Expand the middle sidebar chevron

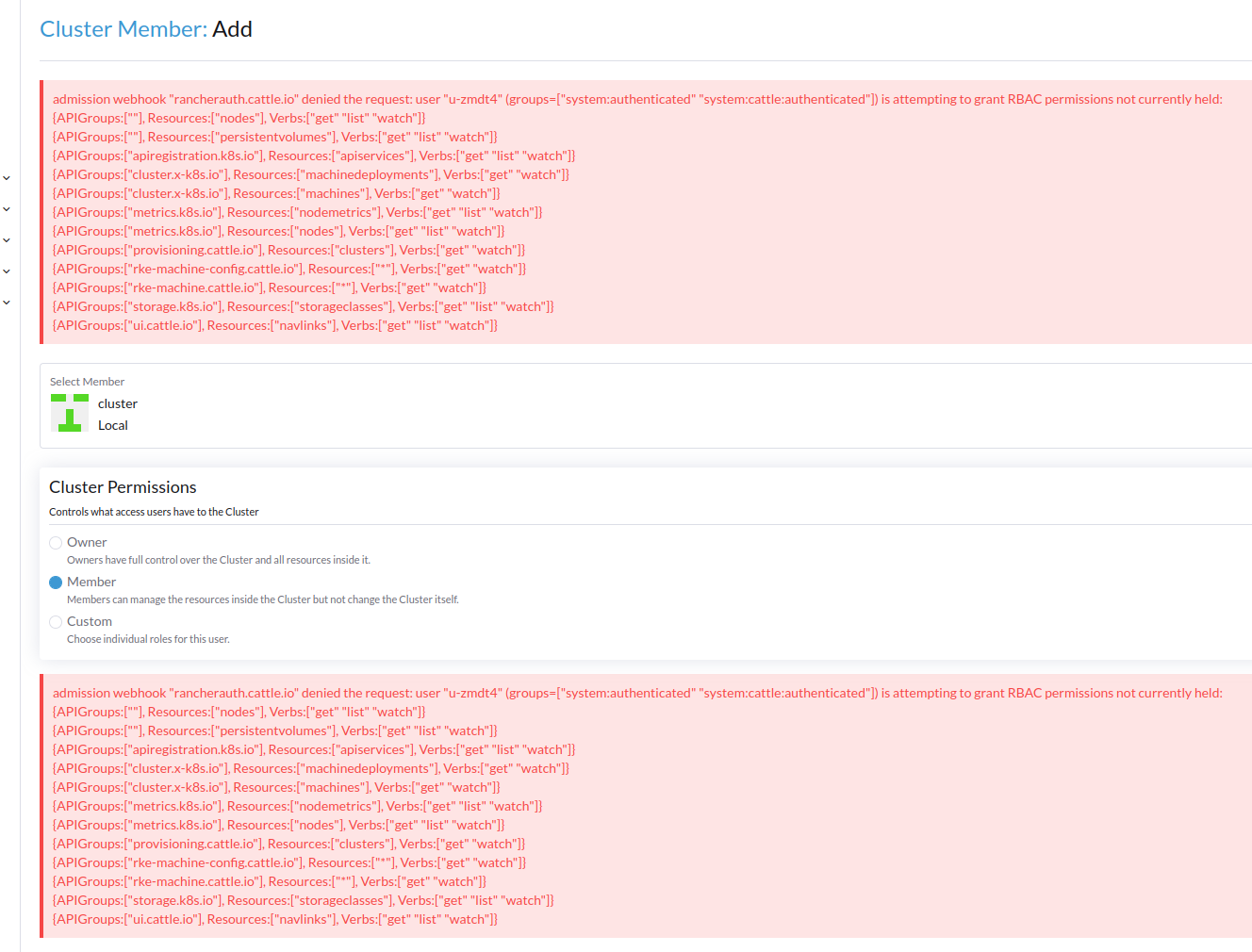[7, 241]
